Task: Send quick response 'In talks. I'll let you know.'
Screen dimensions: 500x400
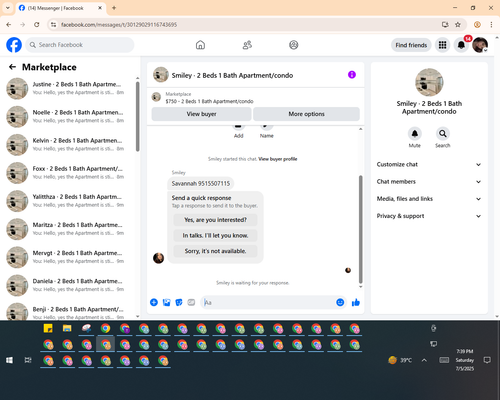Action: click(x=215, y=236)
